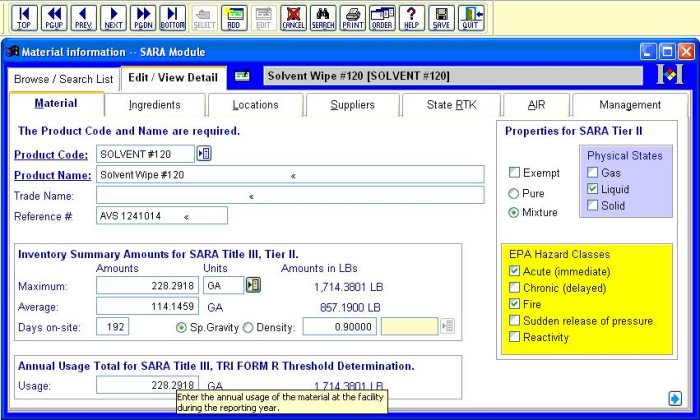
Task: Open the Browse / Search List tab
Action: (63, 78)
